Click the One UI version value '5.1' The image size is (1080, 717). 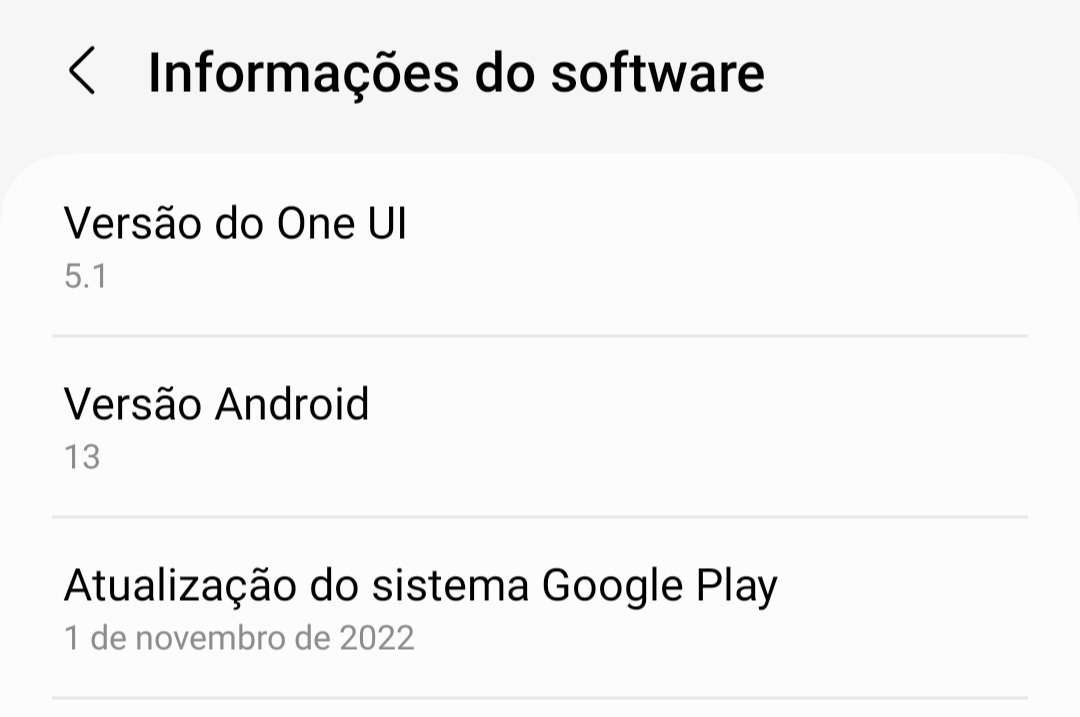pyautogui.click(x=85, y=276)
